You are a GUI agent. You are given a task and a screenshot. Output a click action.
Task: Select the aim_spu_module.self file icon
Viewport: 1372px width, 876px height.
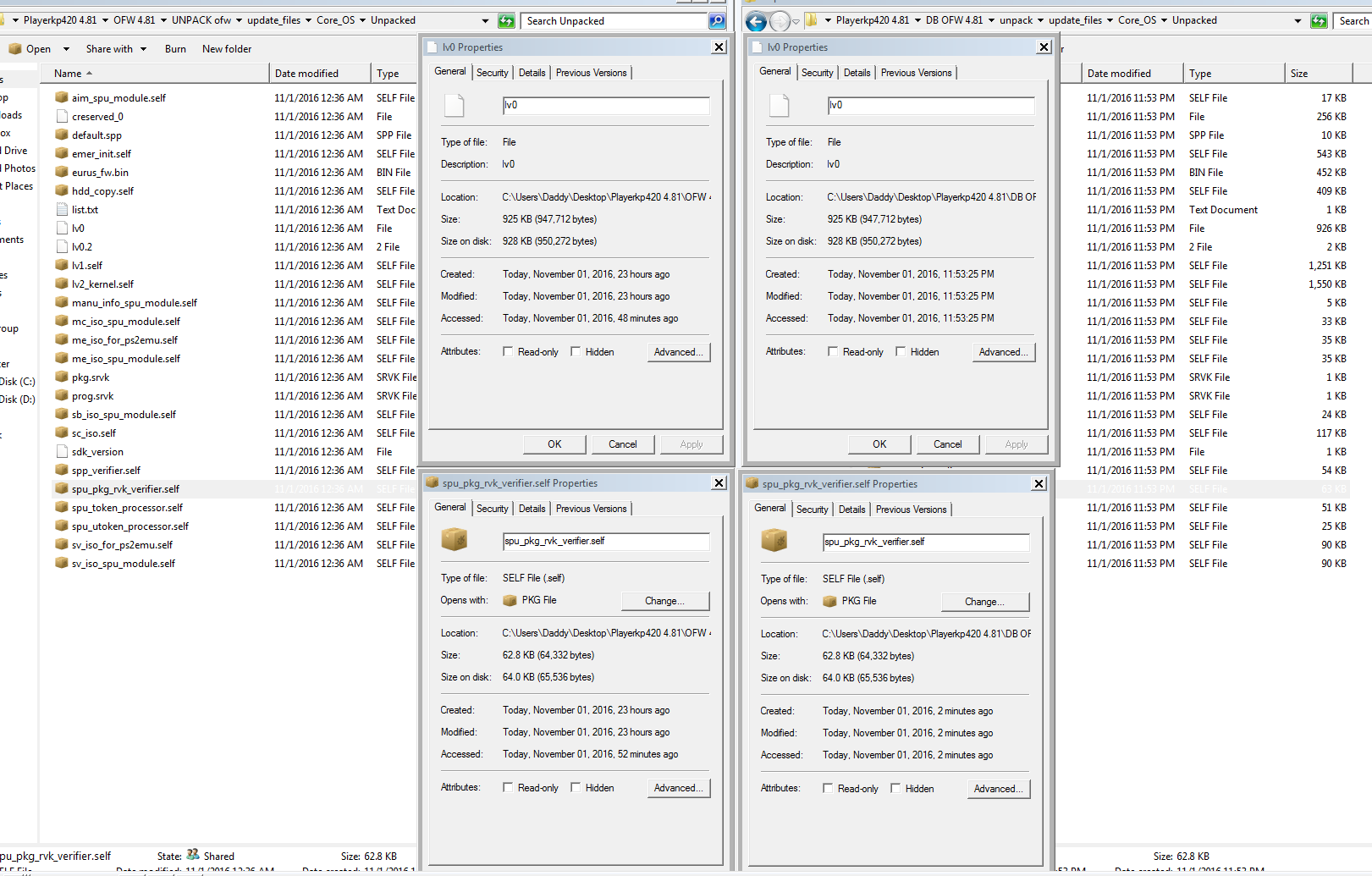click(62, 97)
